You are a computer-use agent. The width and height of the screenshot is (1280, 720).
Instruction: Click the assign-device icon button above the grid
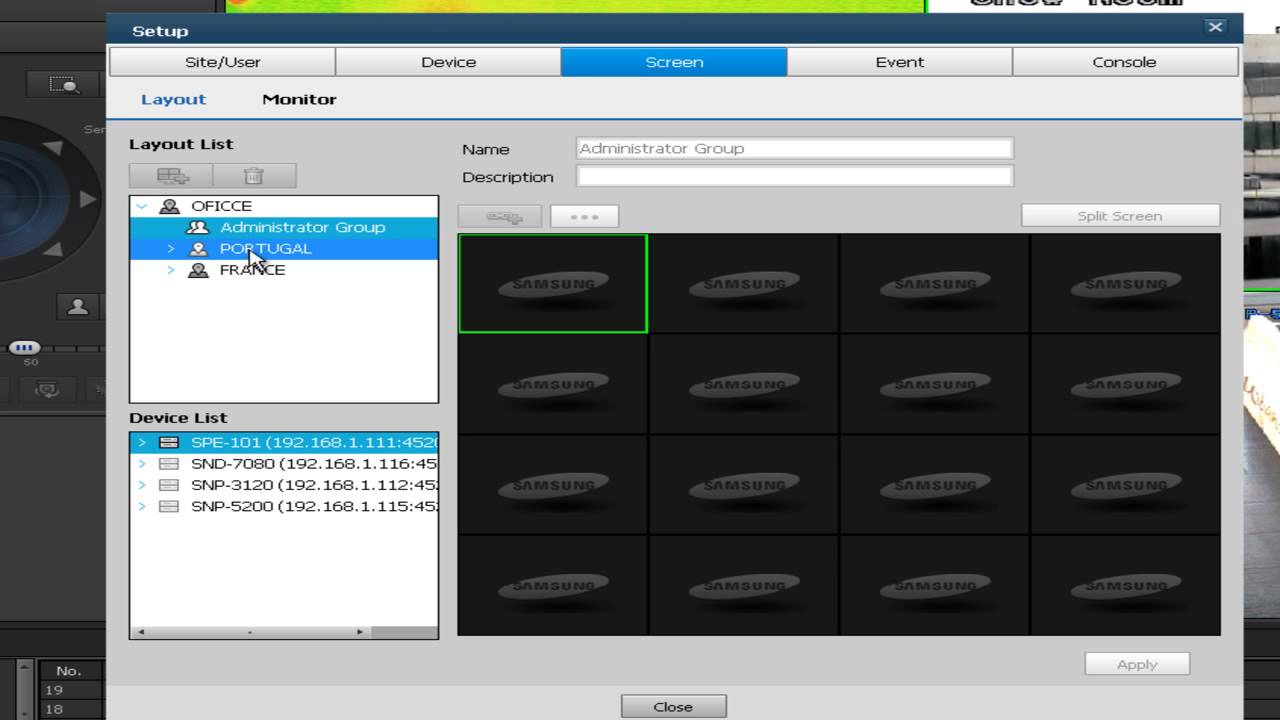click(x=500, y=216)
